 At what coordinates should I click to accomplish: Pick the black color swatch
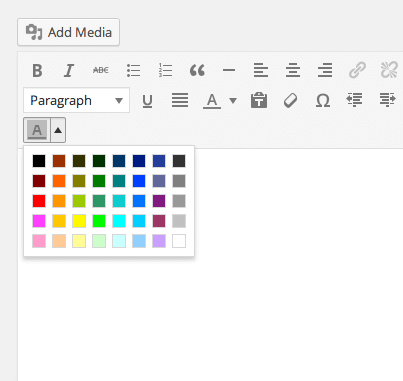(39, 161)
